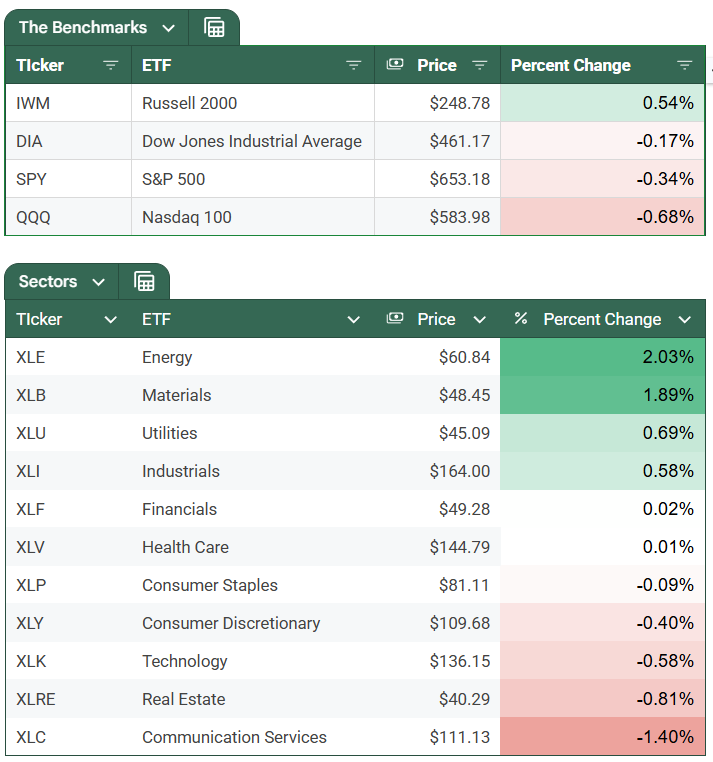Open the filter icon on Benchmarks ETF column
Image resolution: width=713 pixels, height=762 pixels.
353,66
